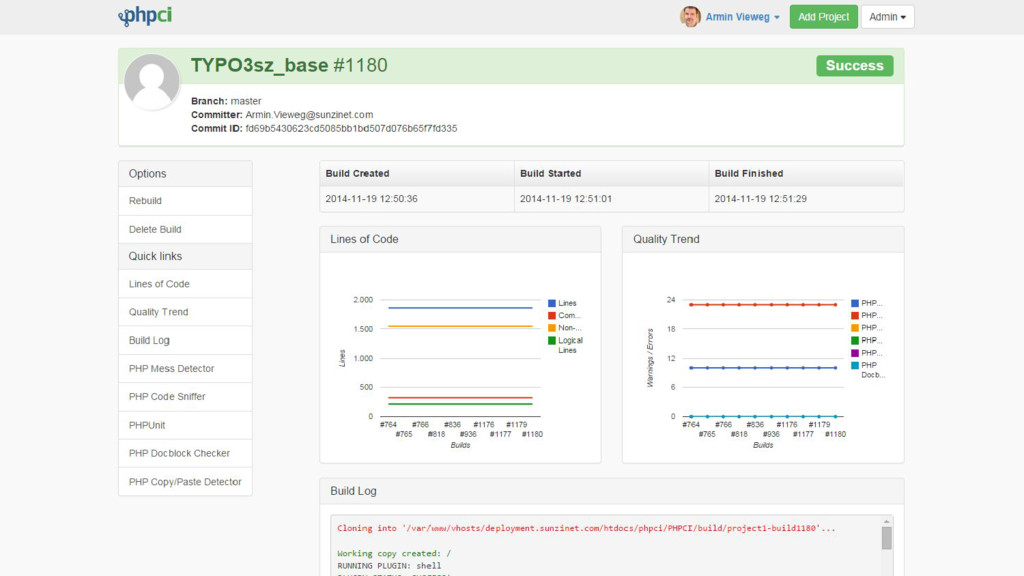The image size is (1024, 576).
Task: Open PHP Copy/Paste Detector quick link
Action: pos(185,482)
